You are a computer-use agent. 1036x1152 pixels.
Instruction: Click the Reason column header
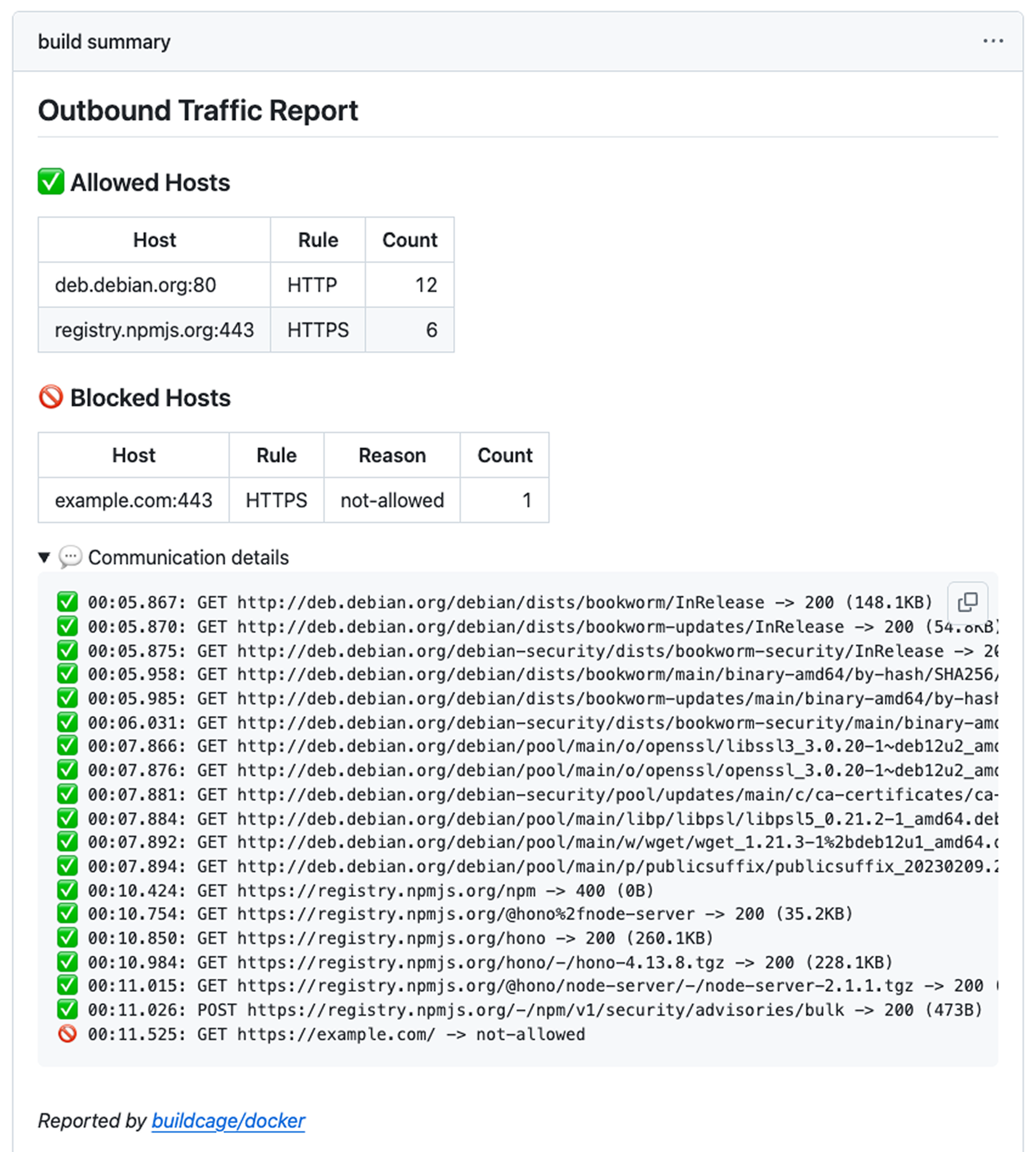point(392,455)
